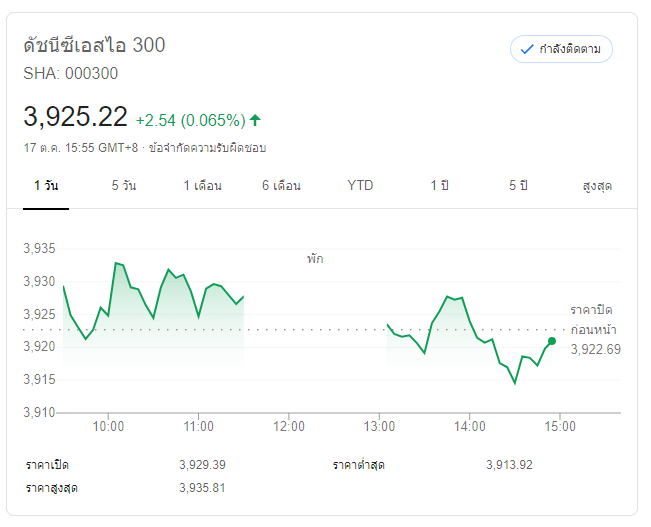Viewport: 651px width, 527px height.
Task: Click the checkmark icon in following button
Action: coord(527,49)
